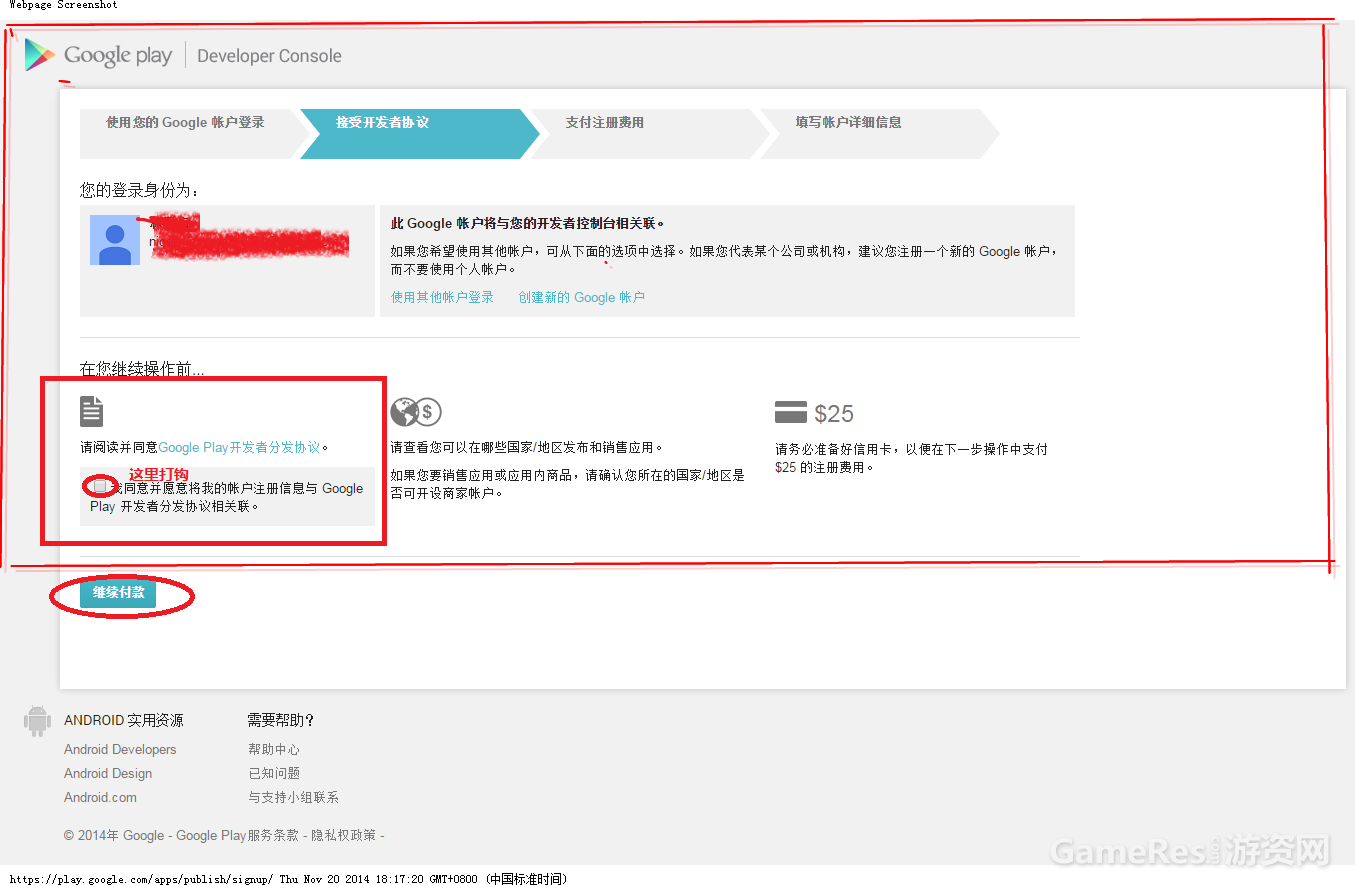Click the Developer Console header text

pyautogui.click(x=270, y=56)
